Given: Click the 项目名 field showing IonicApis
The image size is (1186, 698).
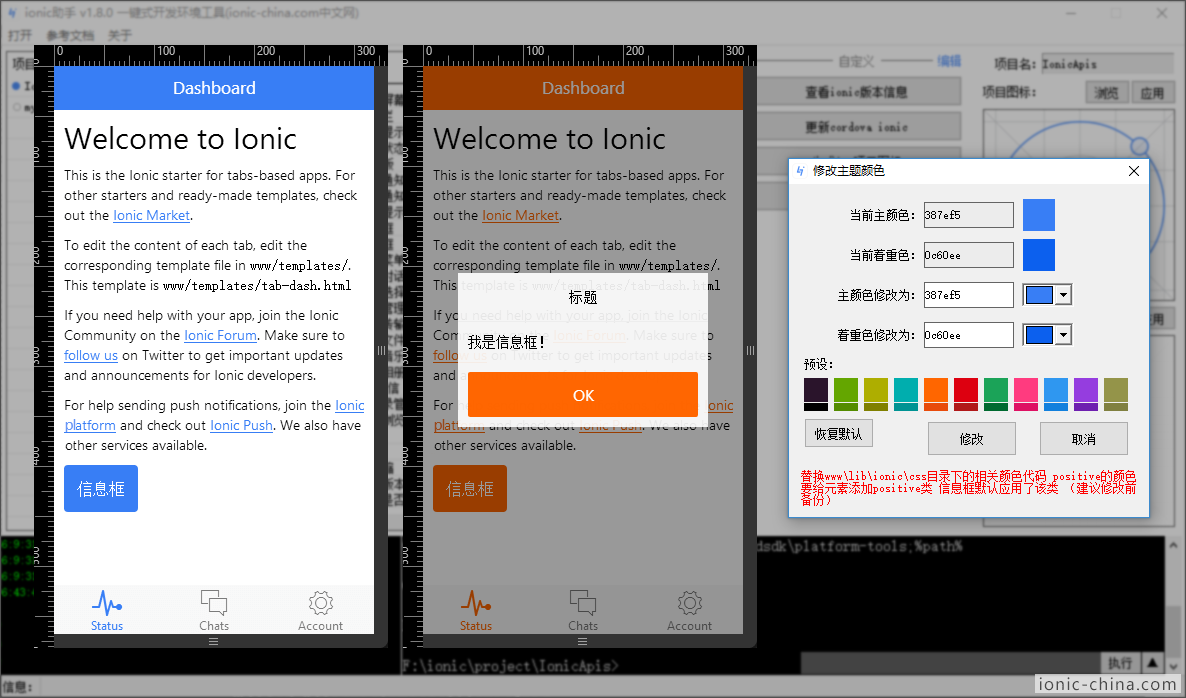Looking at the screenshot, I should [x=1107, y=64].
